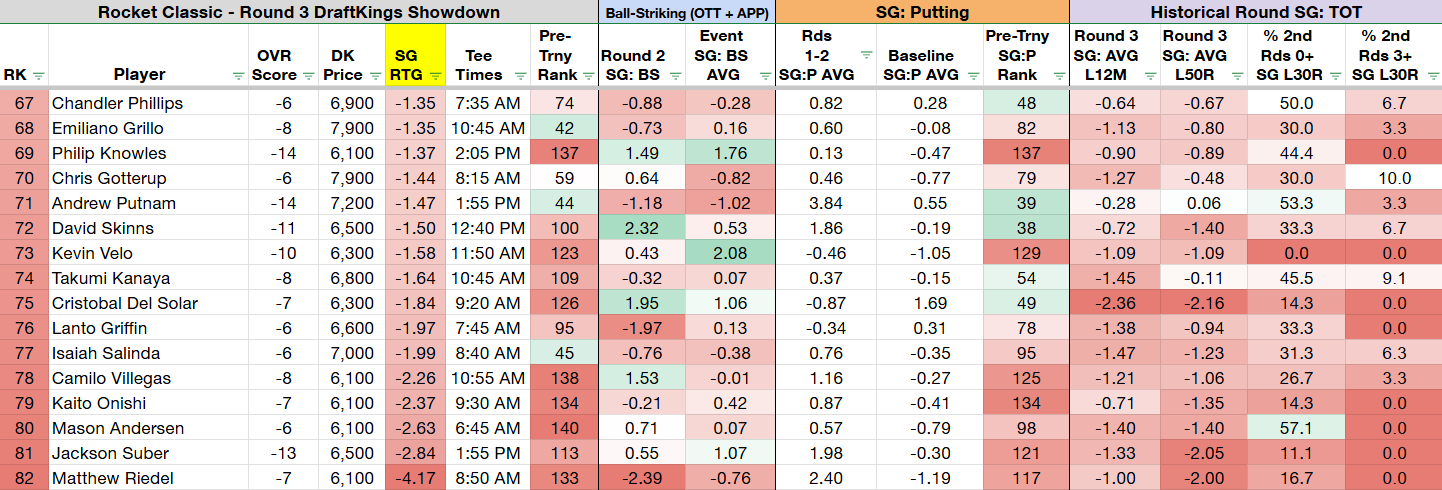1442x490 pixels.
Task: Select Matthew Riedel's SG RTG cell
Action: [x=414, y=478]
